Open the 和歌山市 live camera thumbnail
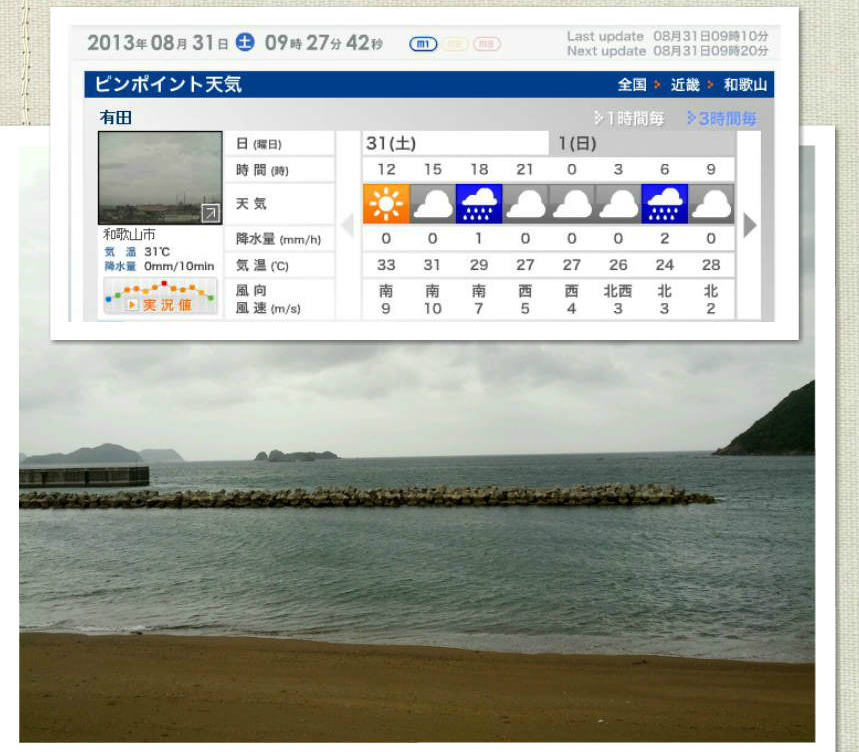 pos(160,177)
